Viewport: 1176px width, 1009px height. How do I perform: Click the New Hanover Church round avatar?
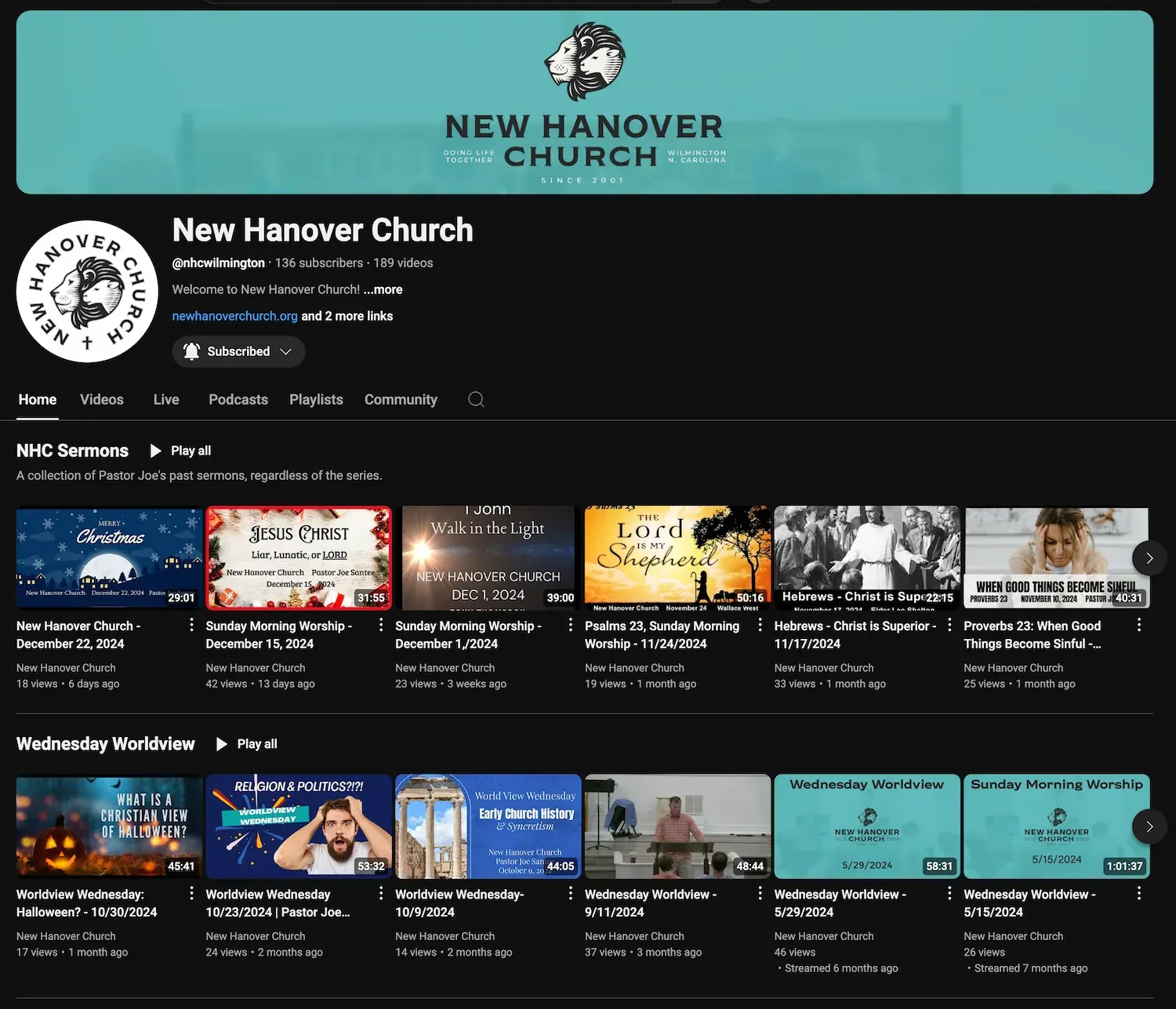coord(87,291)
